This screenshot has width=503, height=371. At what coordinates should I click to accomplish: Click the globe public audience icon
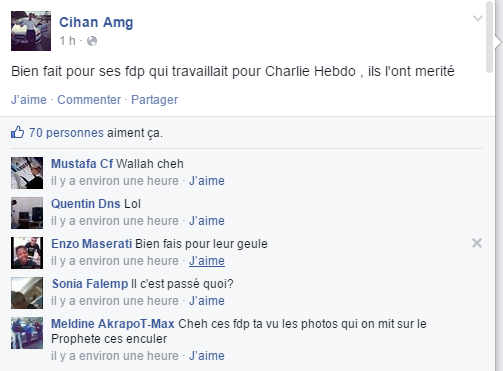click(92, 41)
